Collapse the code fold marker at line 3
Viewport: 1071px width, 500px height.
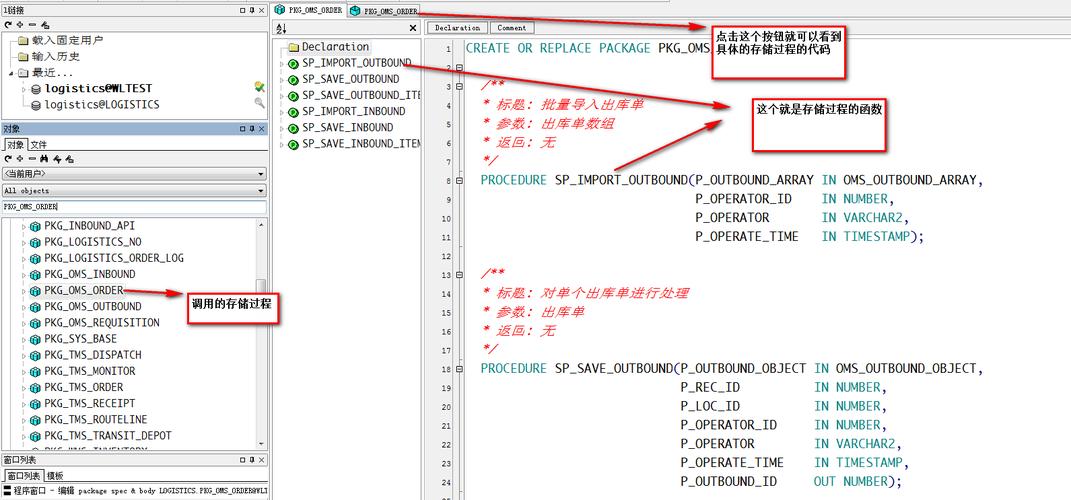coord(459,87)
